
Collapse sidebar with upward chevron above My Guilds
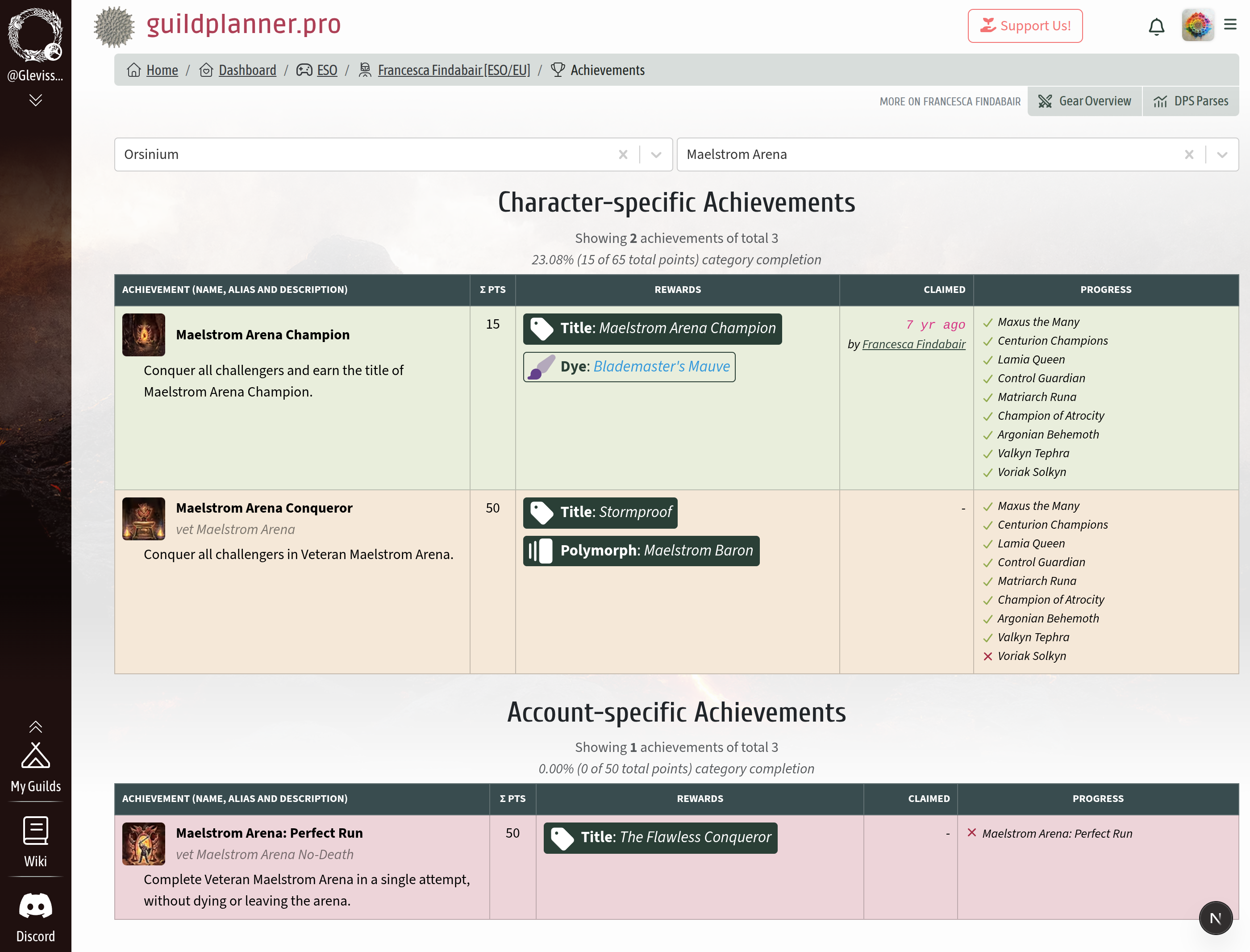[36, 727]
